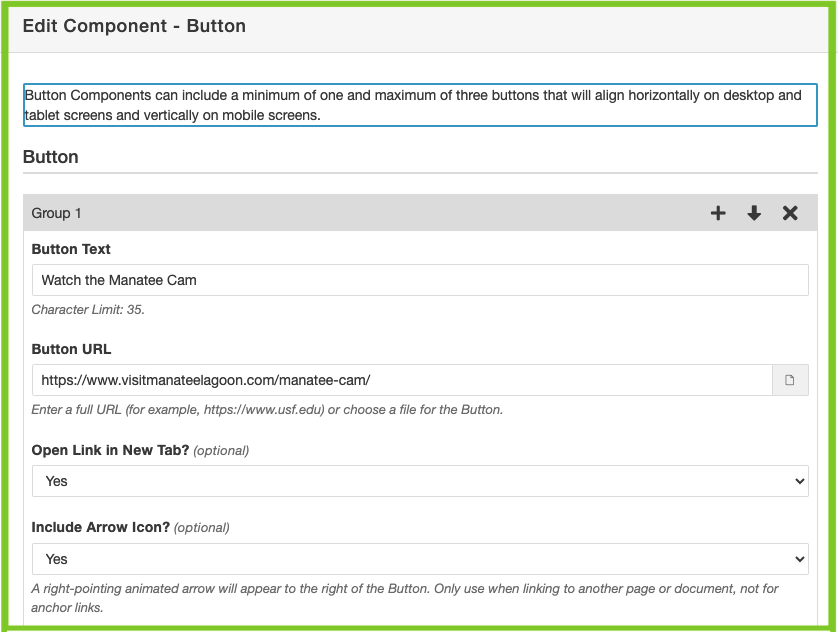The width and height of the screenshot is (838, 632).
Task: Click the Button section heading
Action: click(50, 157)
